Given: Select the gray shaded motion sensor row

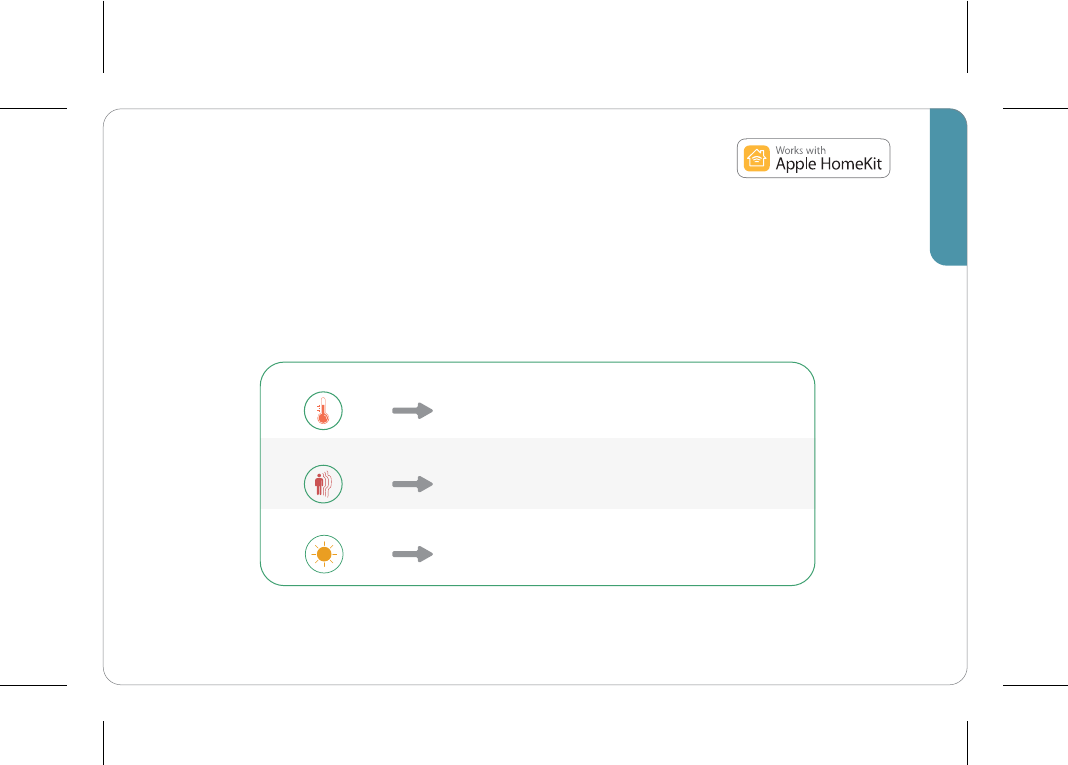Looking at the screenshot, I should pyautogui.click(x=538, y=473).
